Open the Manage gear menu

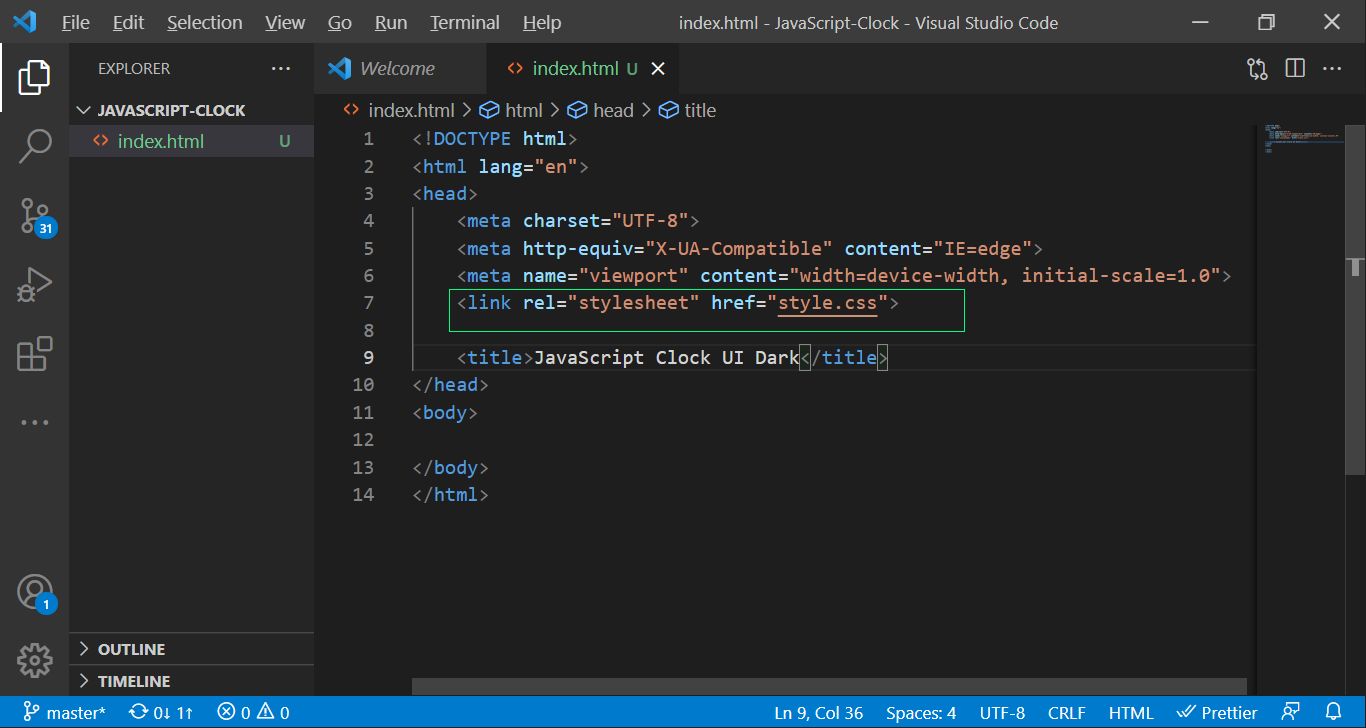click(34, 660)
